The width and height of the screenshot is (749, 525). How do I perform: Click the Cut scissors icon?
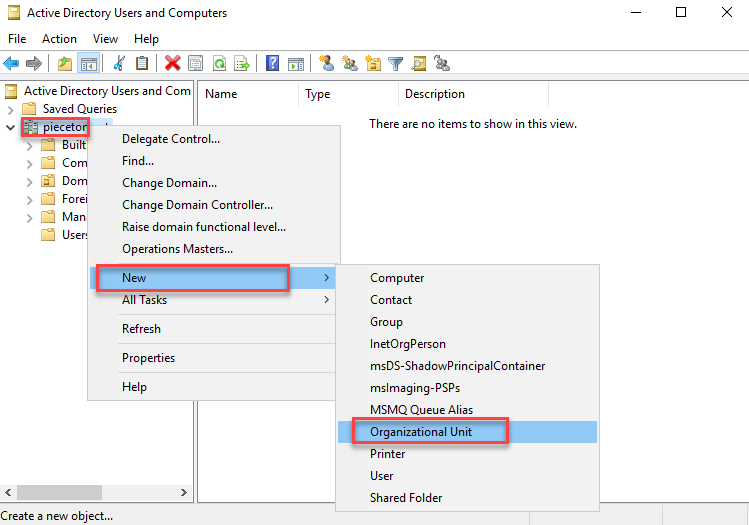pos(119,63)
